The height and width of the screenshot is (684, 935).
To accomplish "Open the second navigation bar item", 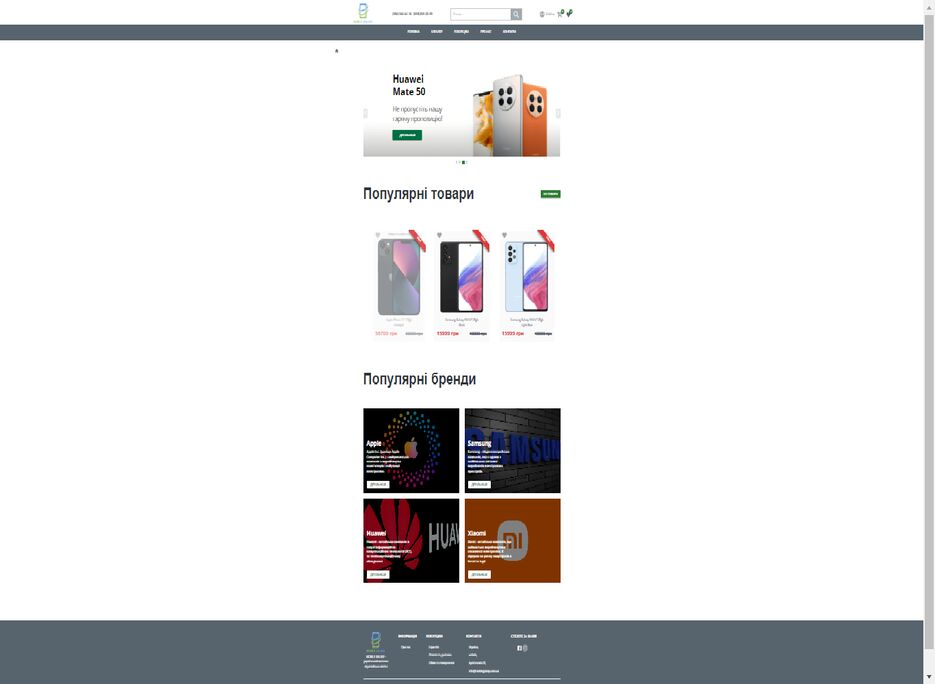I will [x=436, y=32].
